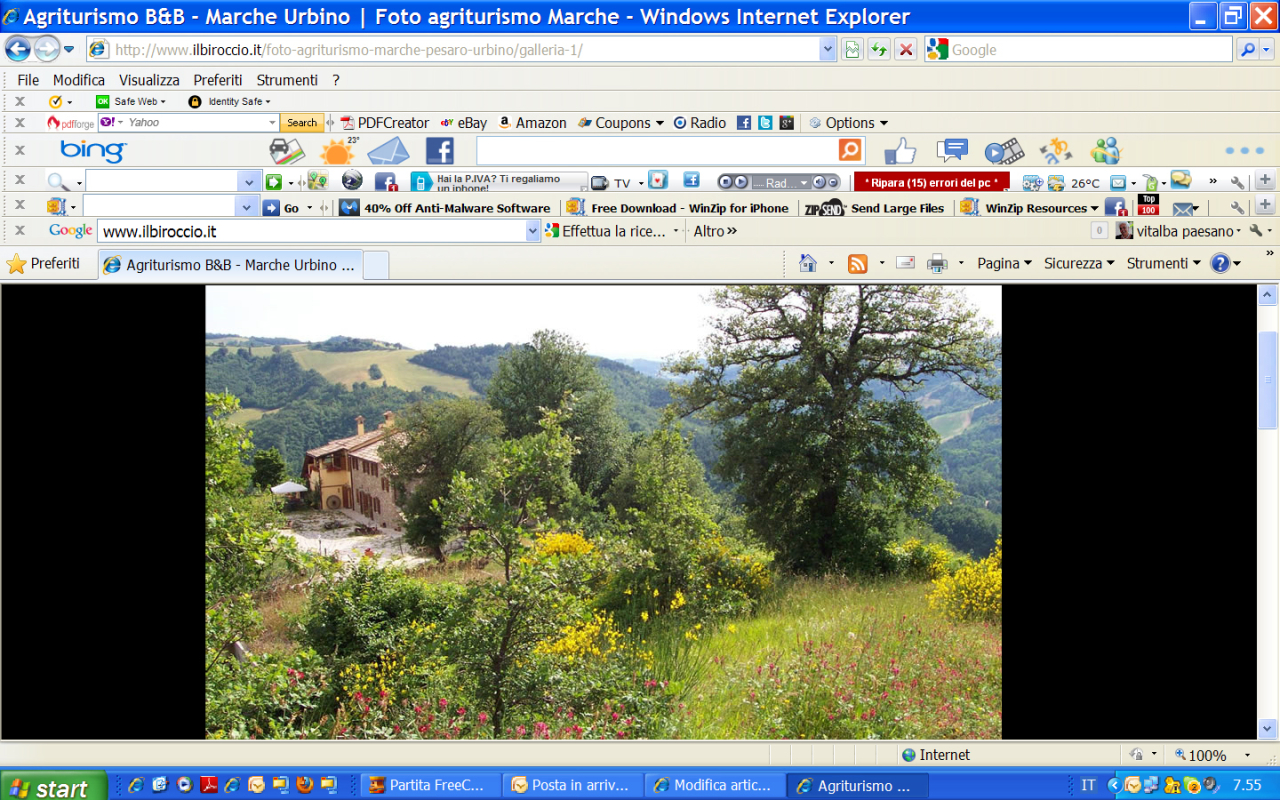Select the Agriturismo B&B browser tab
1280x800 pixels.
pos(230,265)
